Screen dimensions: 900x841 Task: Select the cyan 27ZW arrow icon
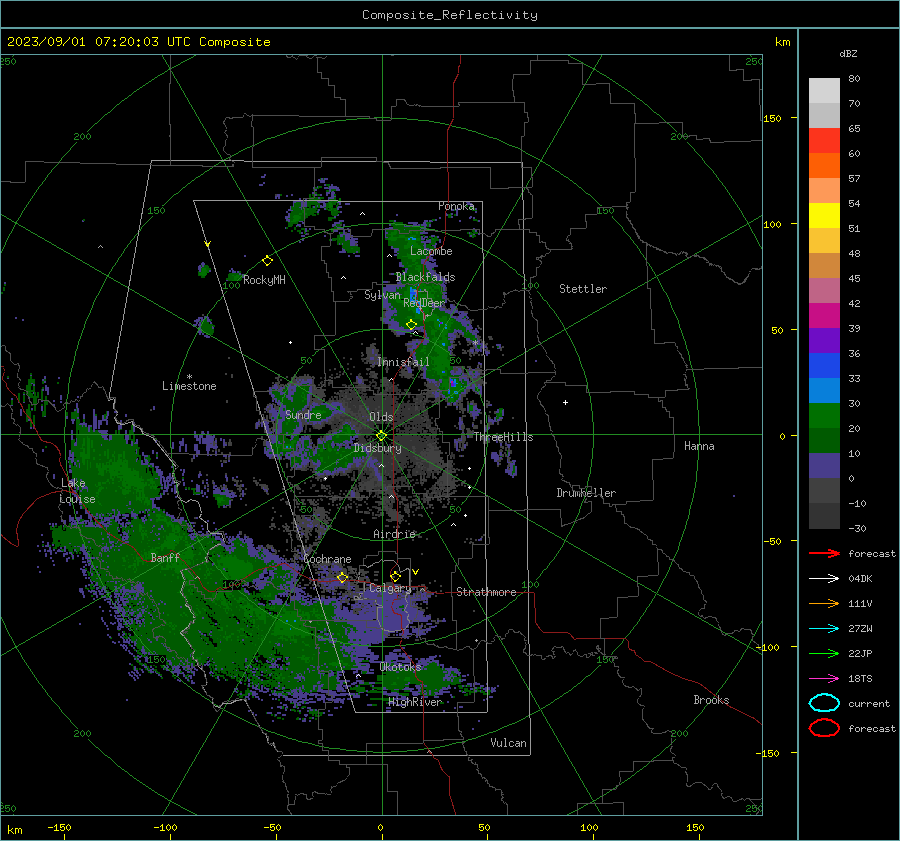[824, 629]
